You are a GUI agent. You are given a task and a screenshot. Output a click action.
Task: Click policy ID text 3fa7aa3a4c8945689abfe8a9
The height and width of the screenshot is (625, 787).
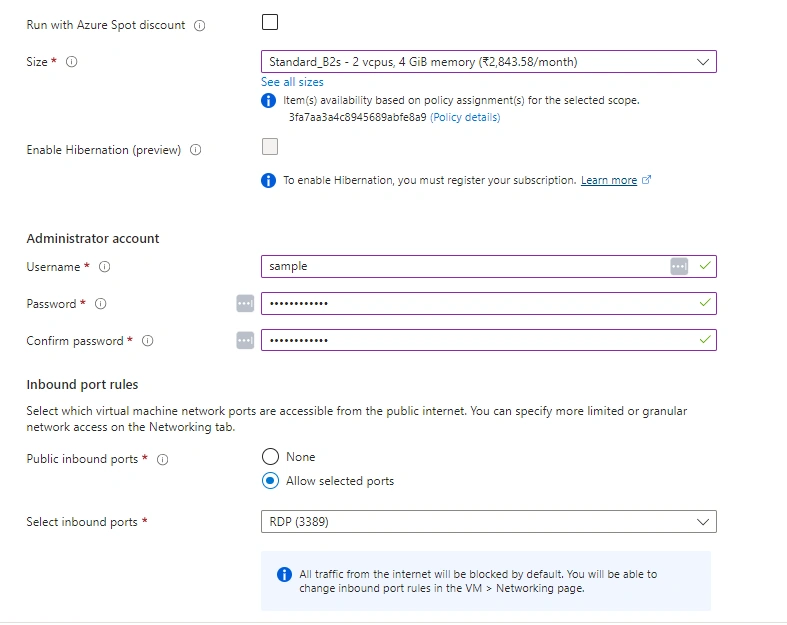coord(357,117)
